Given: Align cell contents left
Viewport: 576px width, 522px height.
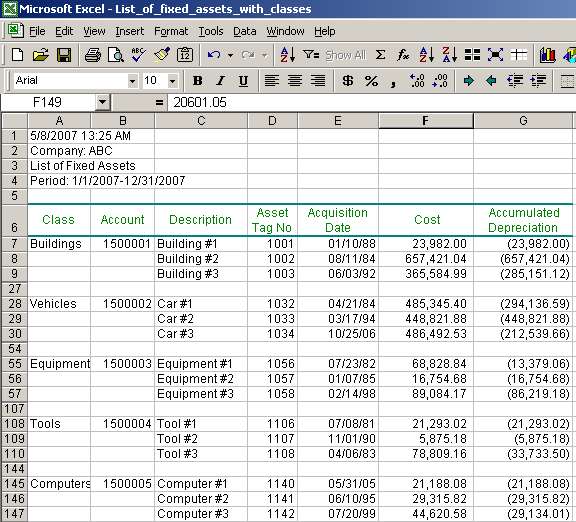Looking at the screenshot, I should tap(272, 80).
